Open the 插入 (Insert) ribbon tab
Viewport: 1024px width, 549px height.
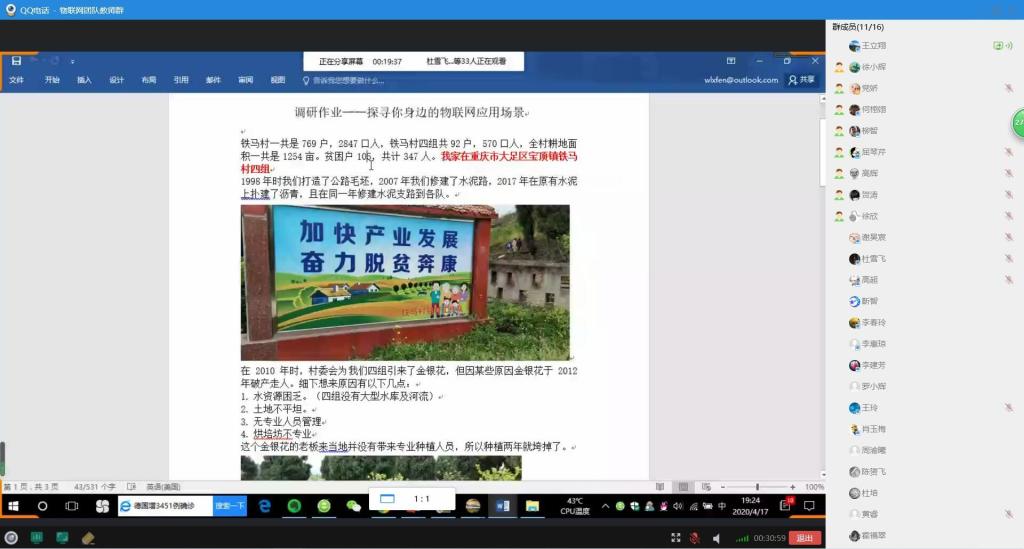[x=84, y=80]
